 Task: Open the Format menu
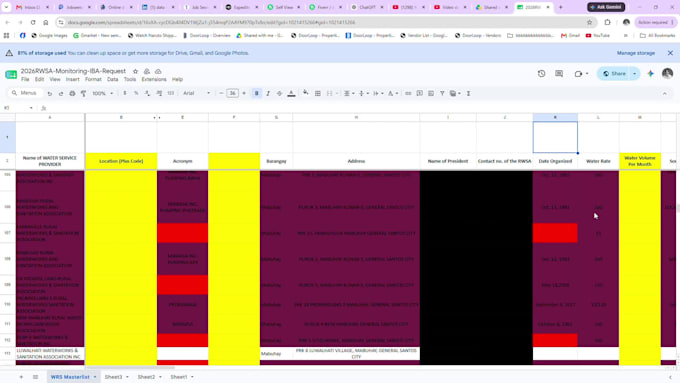pos(93,79)
